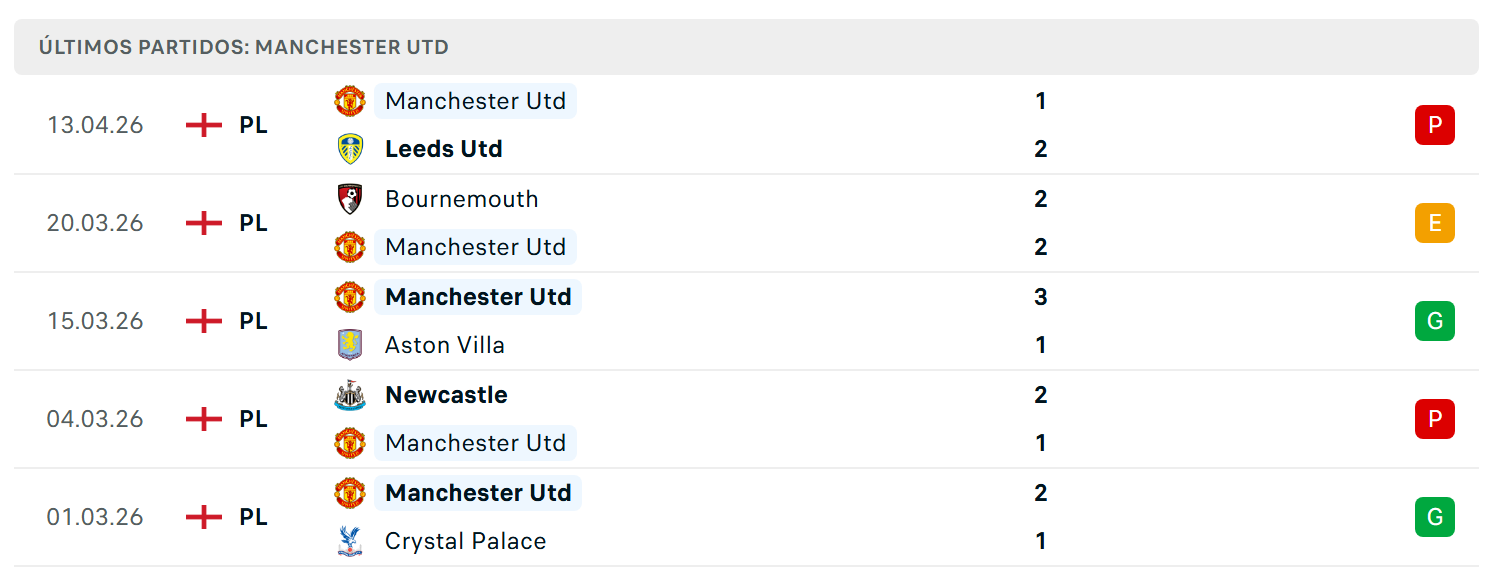
Task: Click the orange E draw badge
Action: click(x=1435, y=223)
